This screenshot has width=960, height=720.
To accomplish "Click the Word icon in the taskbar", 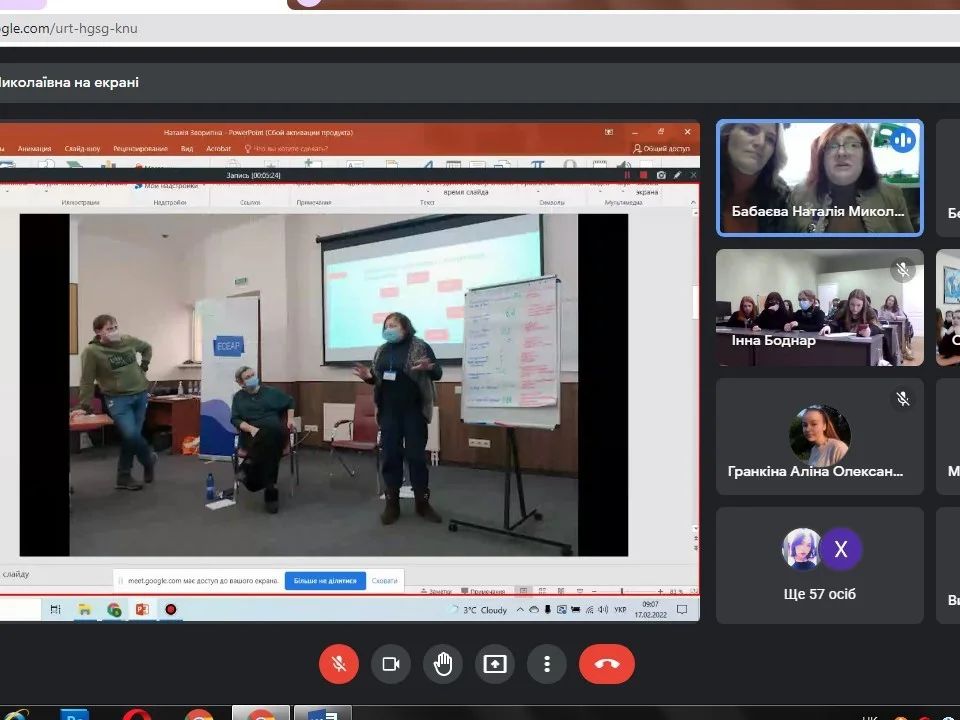I will pyautogui.click(x=322, y=715).
